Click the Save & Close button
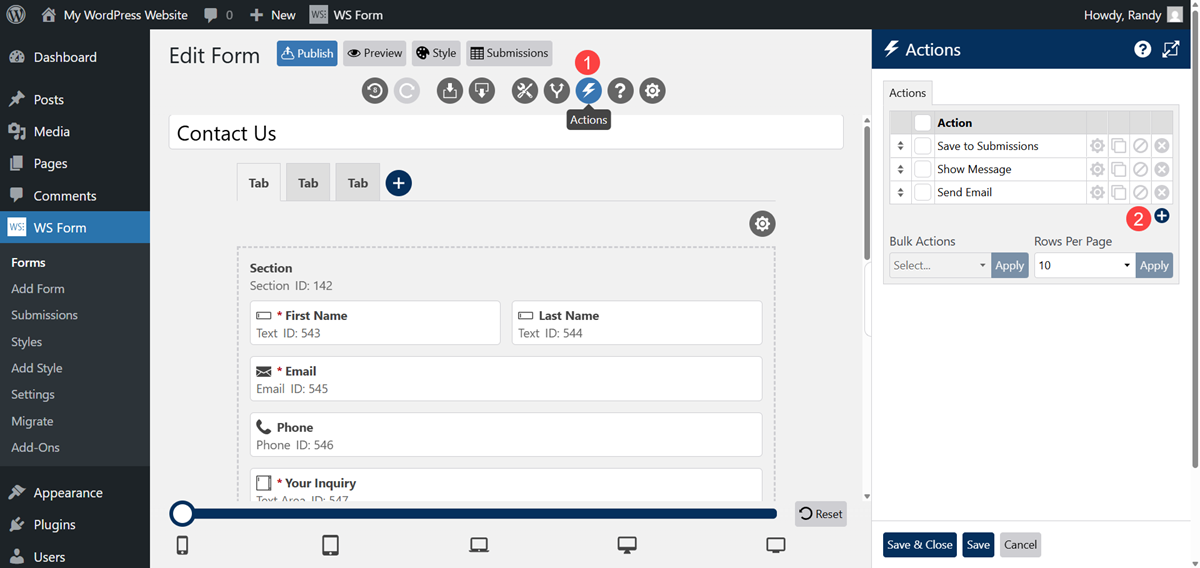The image size is (1200, 568). [x=919, y=545]
